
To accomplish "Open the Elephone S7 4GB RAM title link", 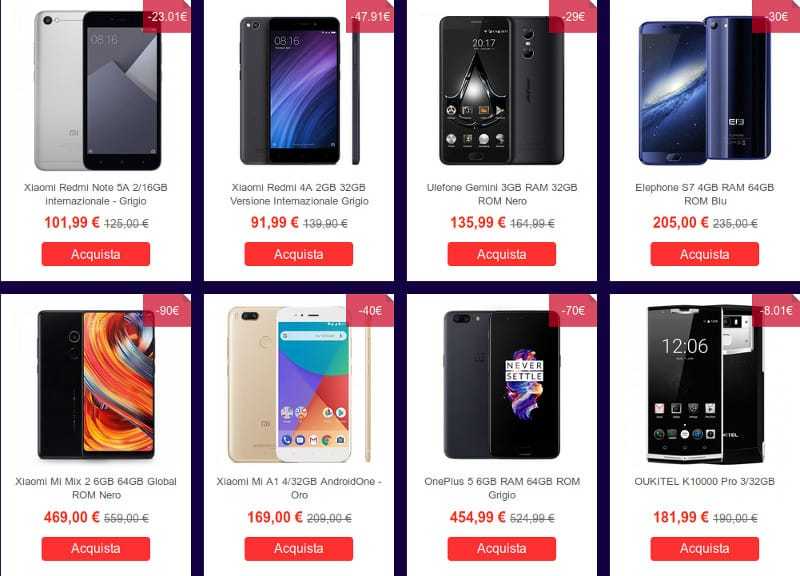I will pyautogui.click(x=705, y=194).
